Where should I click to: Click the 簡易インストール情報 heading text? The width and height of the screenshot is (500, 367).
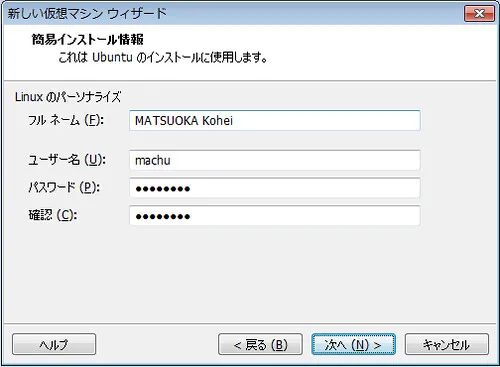point(88,39)
